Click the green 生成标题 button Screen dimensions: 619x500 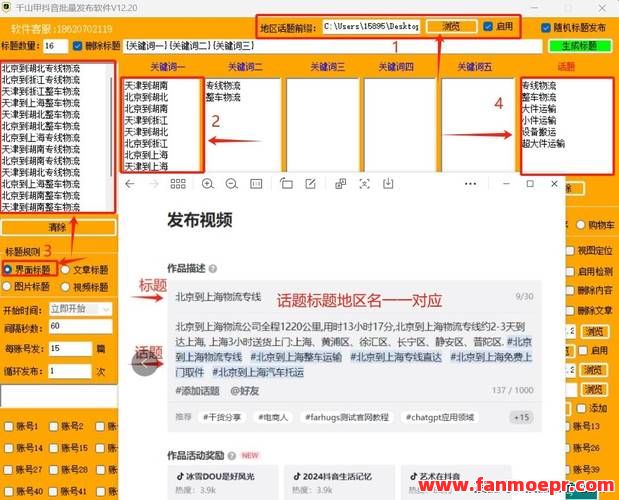[580, 46]
